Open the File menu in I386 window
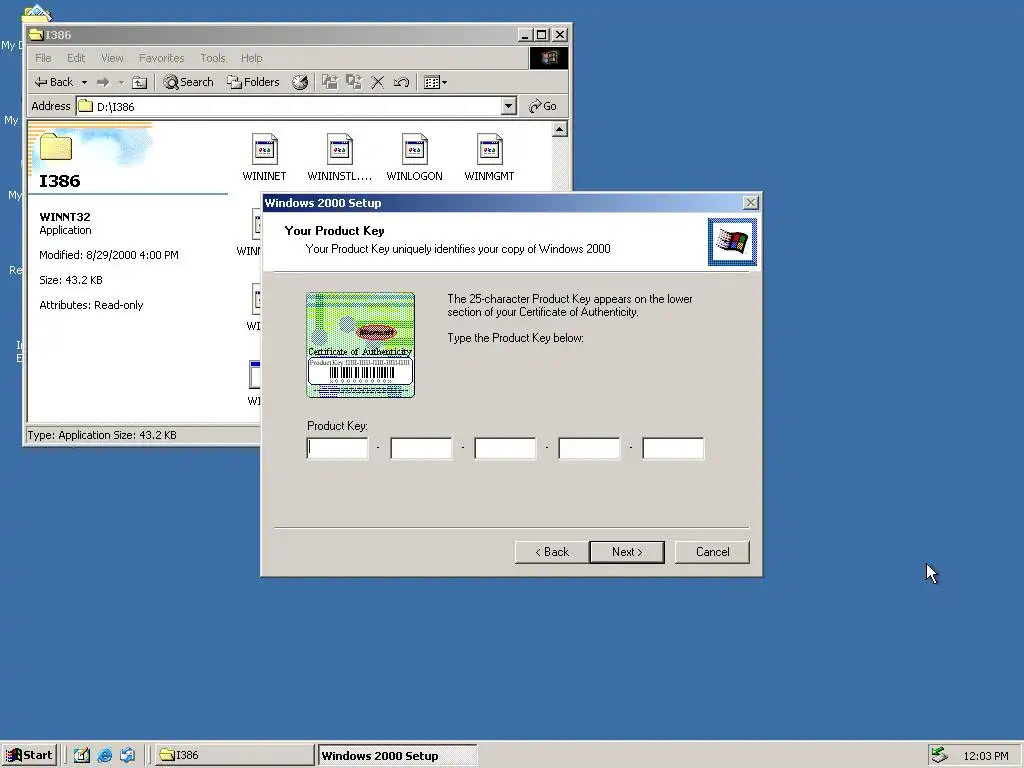 point(43,58)
